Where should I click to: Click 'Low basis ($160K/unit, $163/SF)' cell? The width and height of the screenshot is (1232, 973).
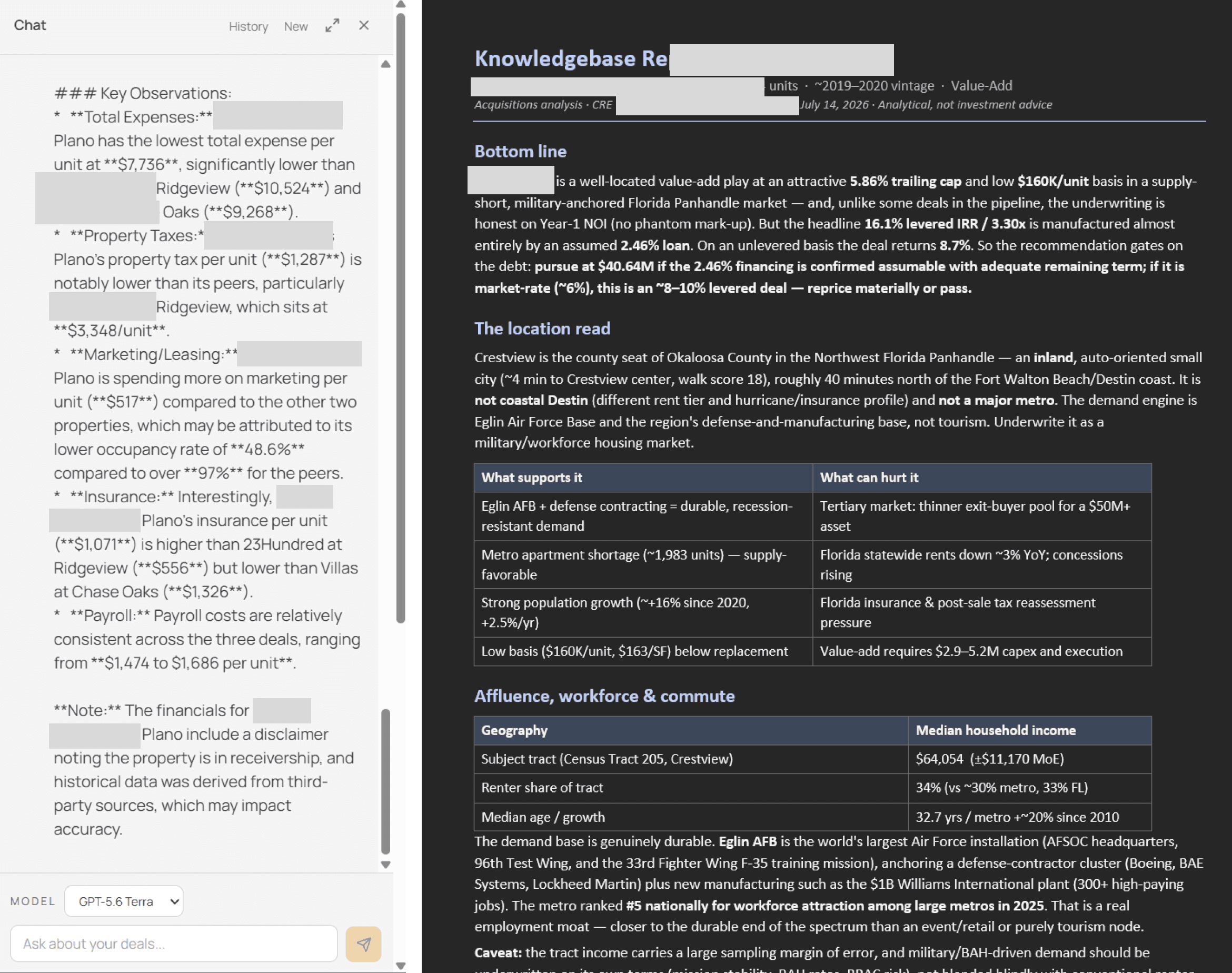click(643, 651)
